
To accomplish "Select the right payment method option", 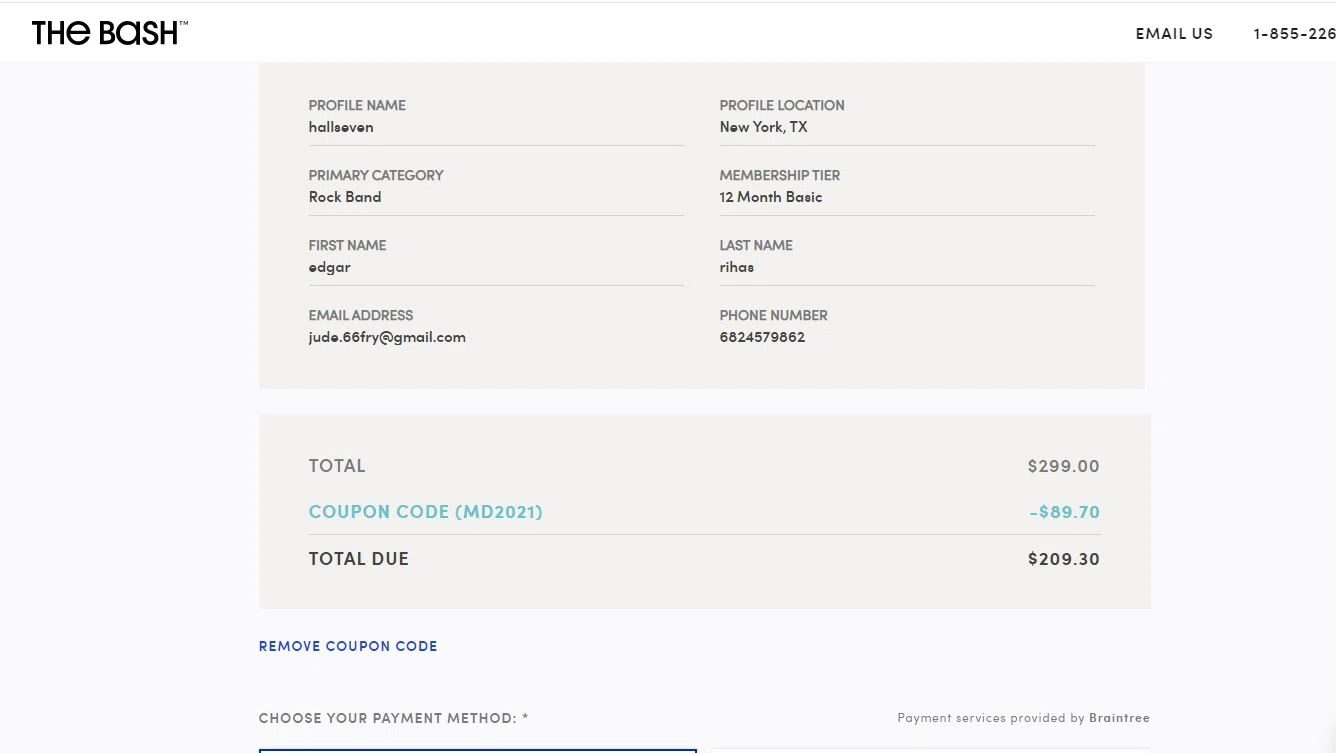I will (x=930, y=749).
